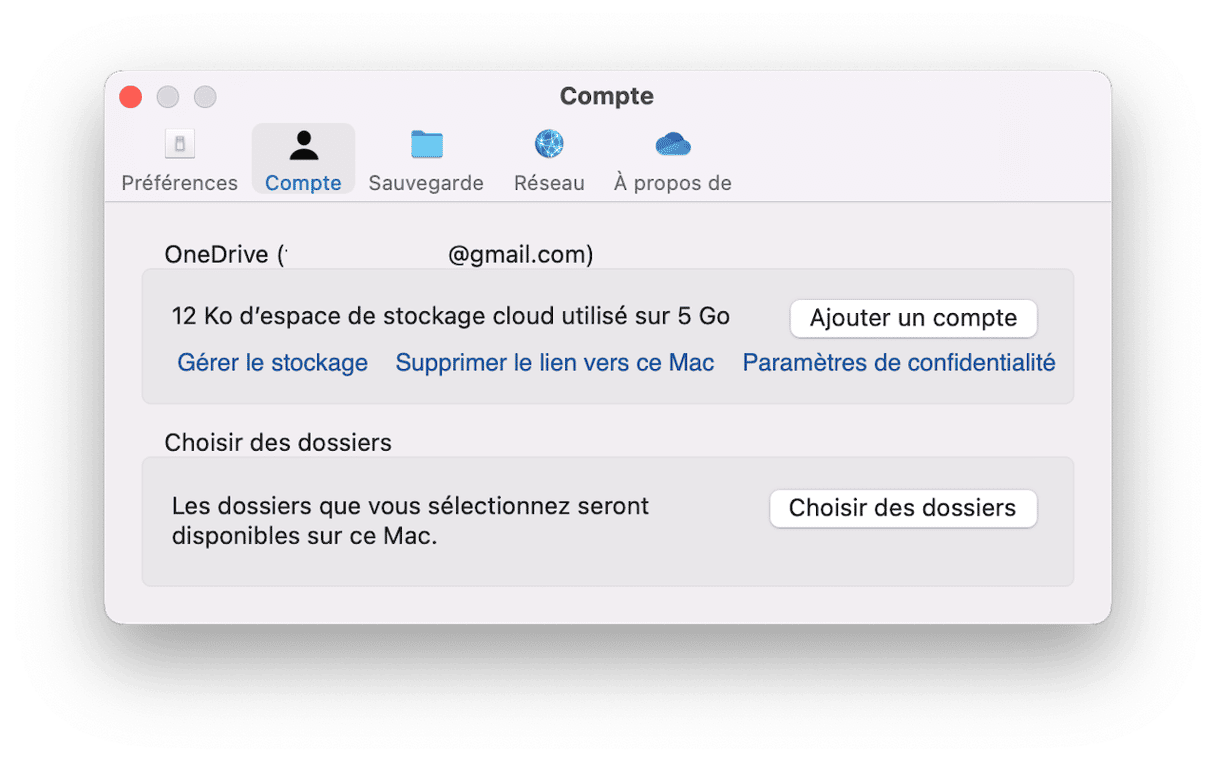Click the Choisir des dossiers button

tap(902, 508)
